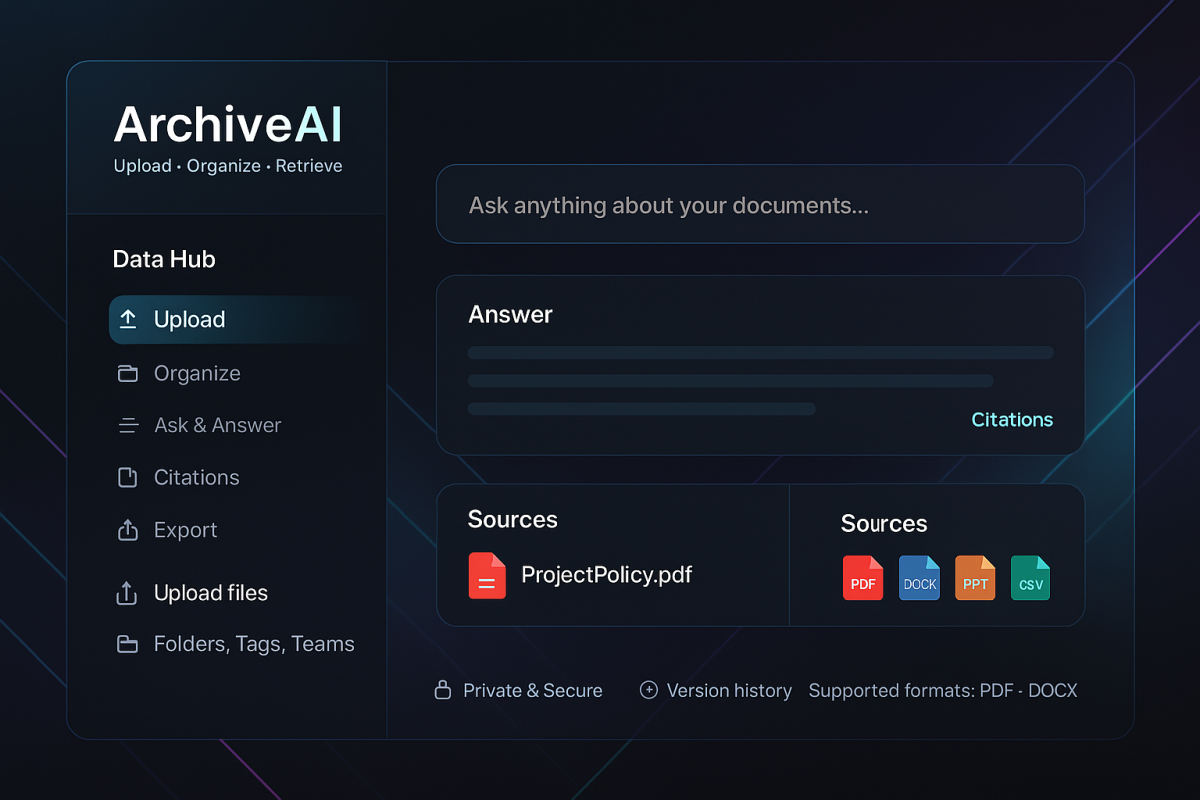The image size is (1200, 800).
Task: Select the orange PPT file icon
Action: click(975, 578)
